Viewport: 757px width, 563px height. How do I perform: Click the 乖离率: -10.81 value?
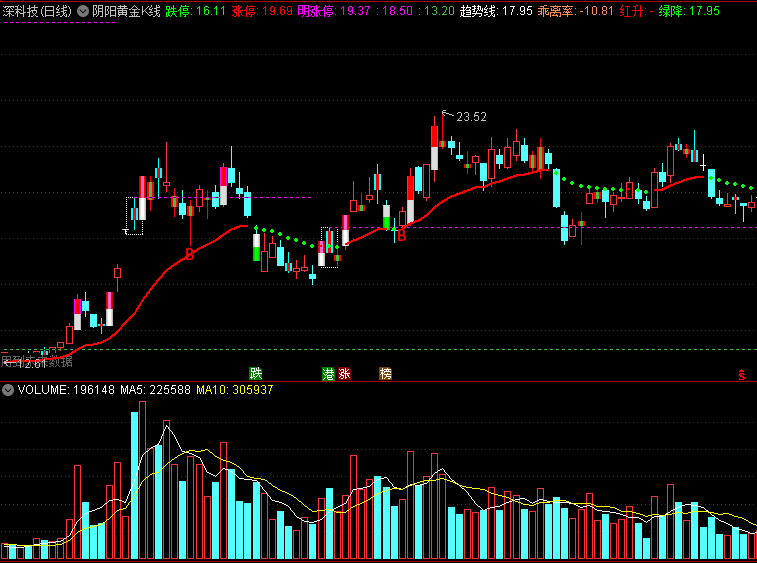click(575, 11)
